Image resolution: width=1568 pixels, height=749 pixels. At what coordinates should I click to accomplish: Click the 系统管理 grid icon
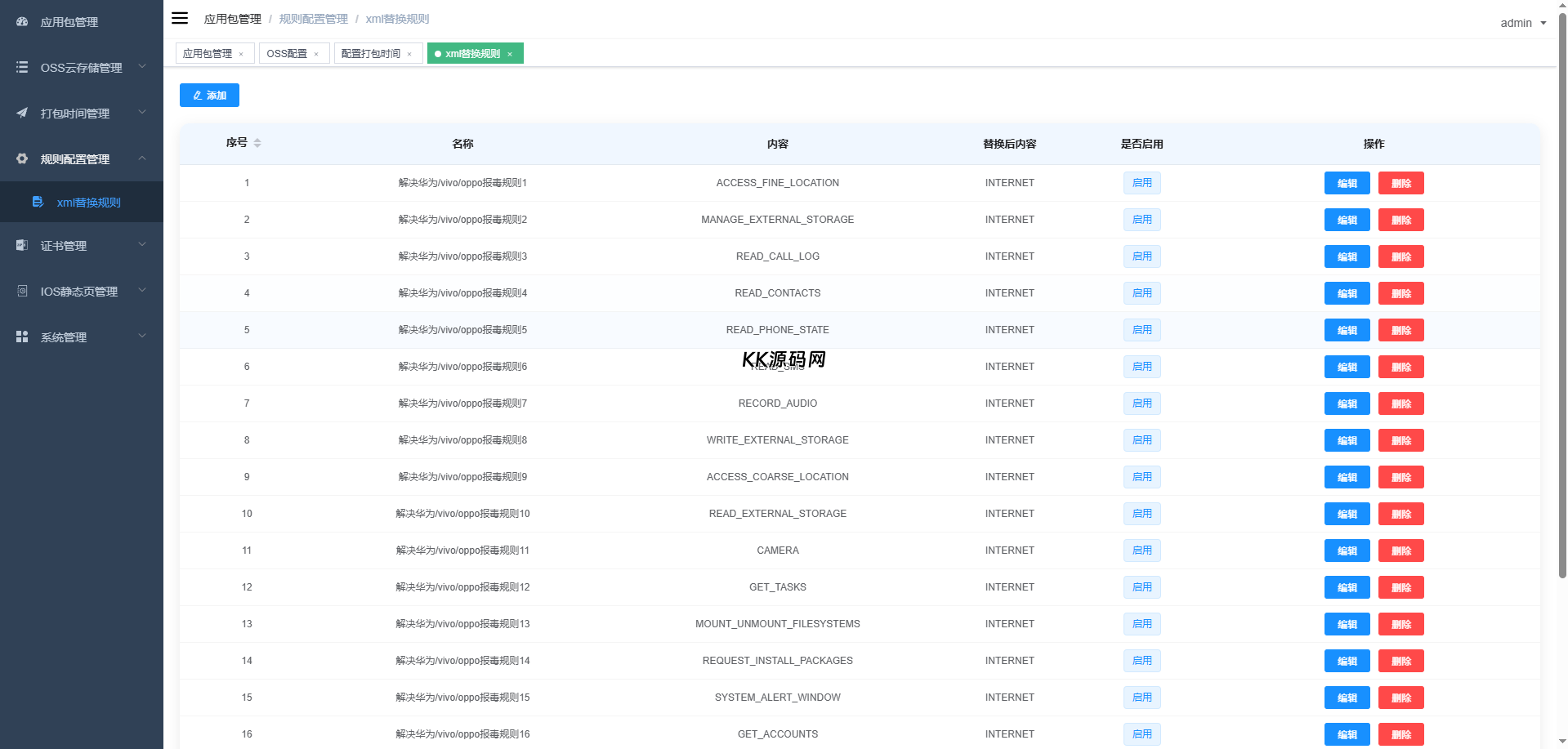22,337
